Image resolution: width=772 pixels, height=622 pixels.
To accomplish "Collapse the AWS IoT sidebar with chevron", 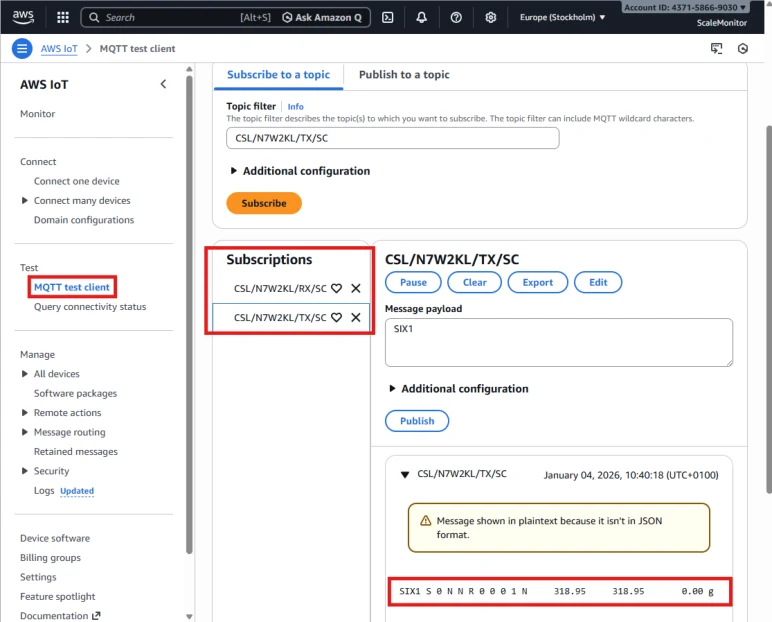I will (x=163, y=84).
